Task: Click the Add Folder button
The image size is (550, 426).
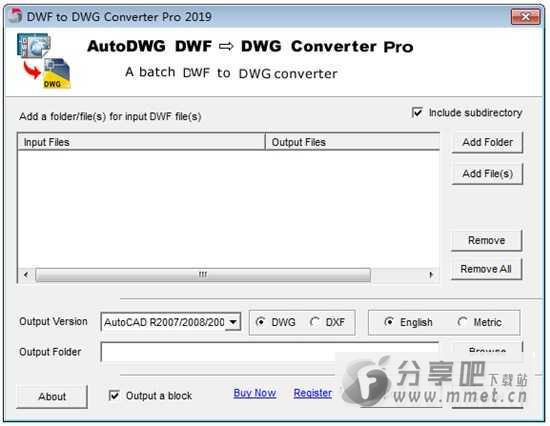Action: [x=487, y=142]
